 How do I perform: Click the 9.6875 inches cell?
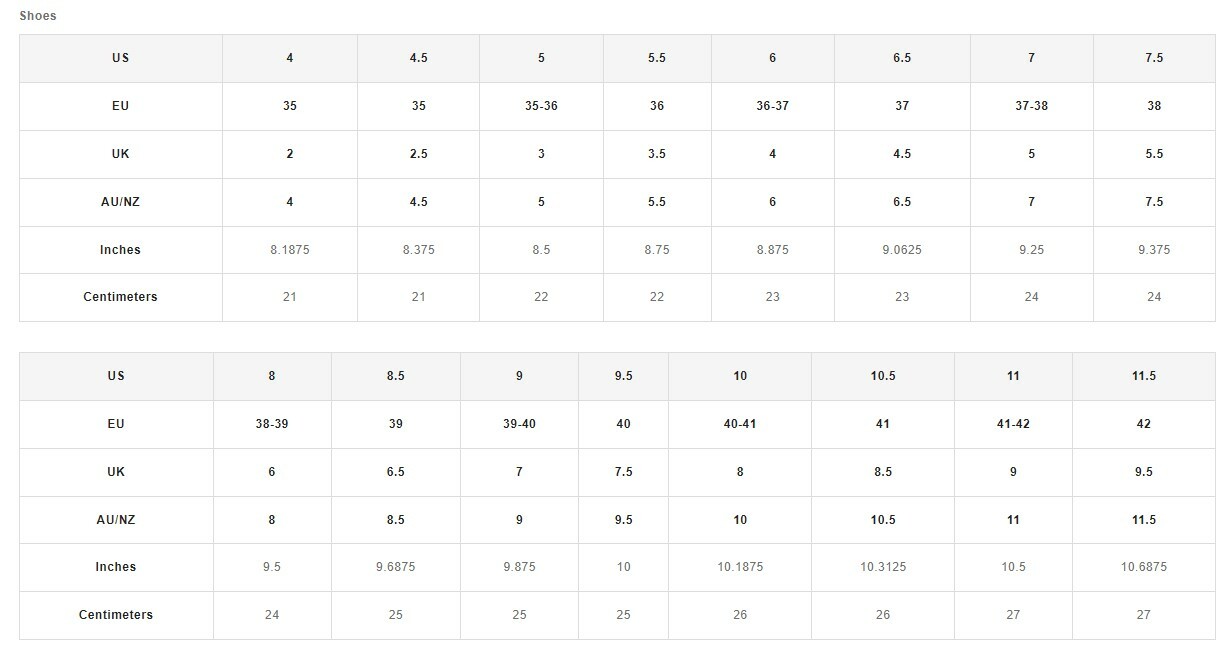click(x=396, y=567)
